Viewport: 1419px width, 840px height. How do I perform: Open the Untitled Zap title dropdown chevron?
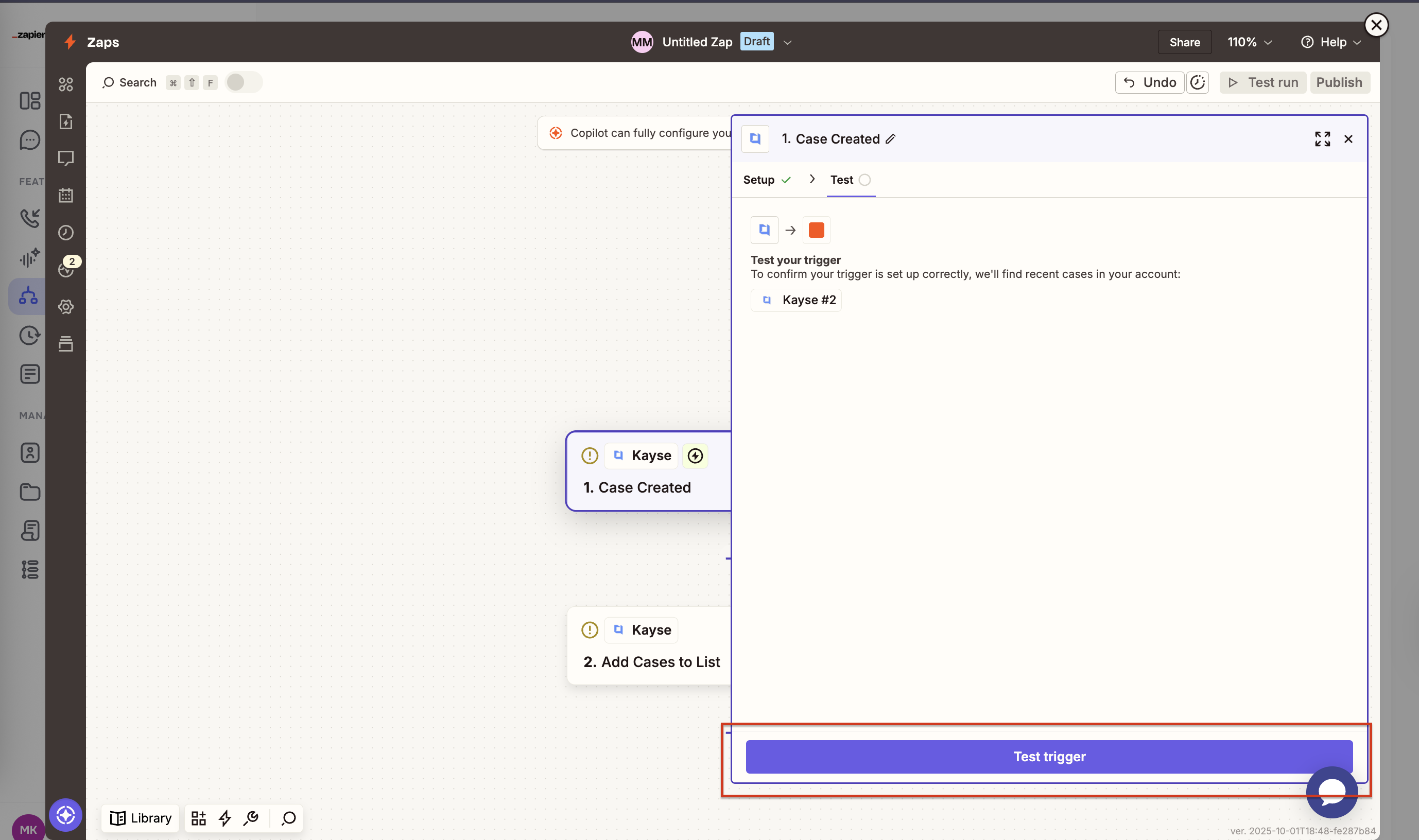(787, 42)
